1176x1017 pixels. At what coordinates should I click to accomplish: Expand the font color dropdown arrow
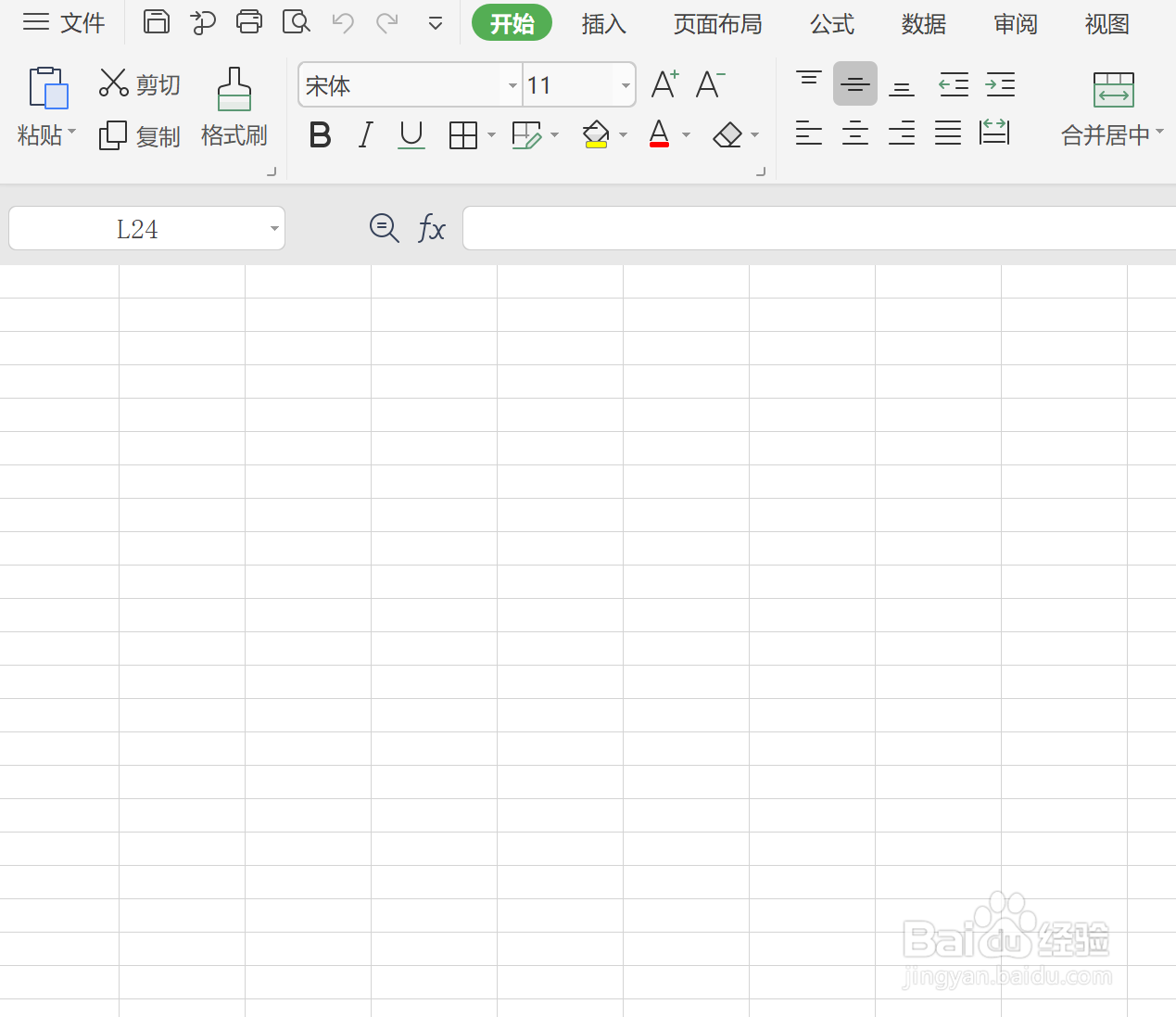(687, 135)
